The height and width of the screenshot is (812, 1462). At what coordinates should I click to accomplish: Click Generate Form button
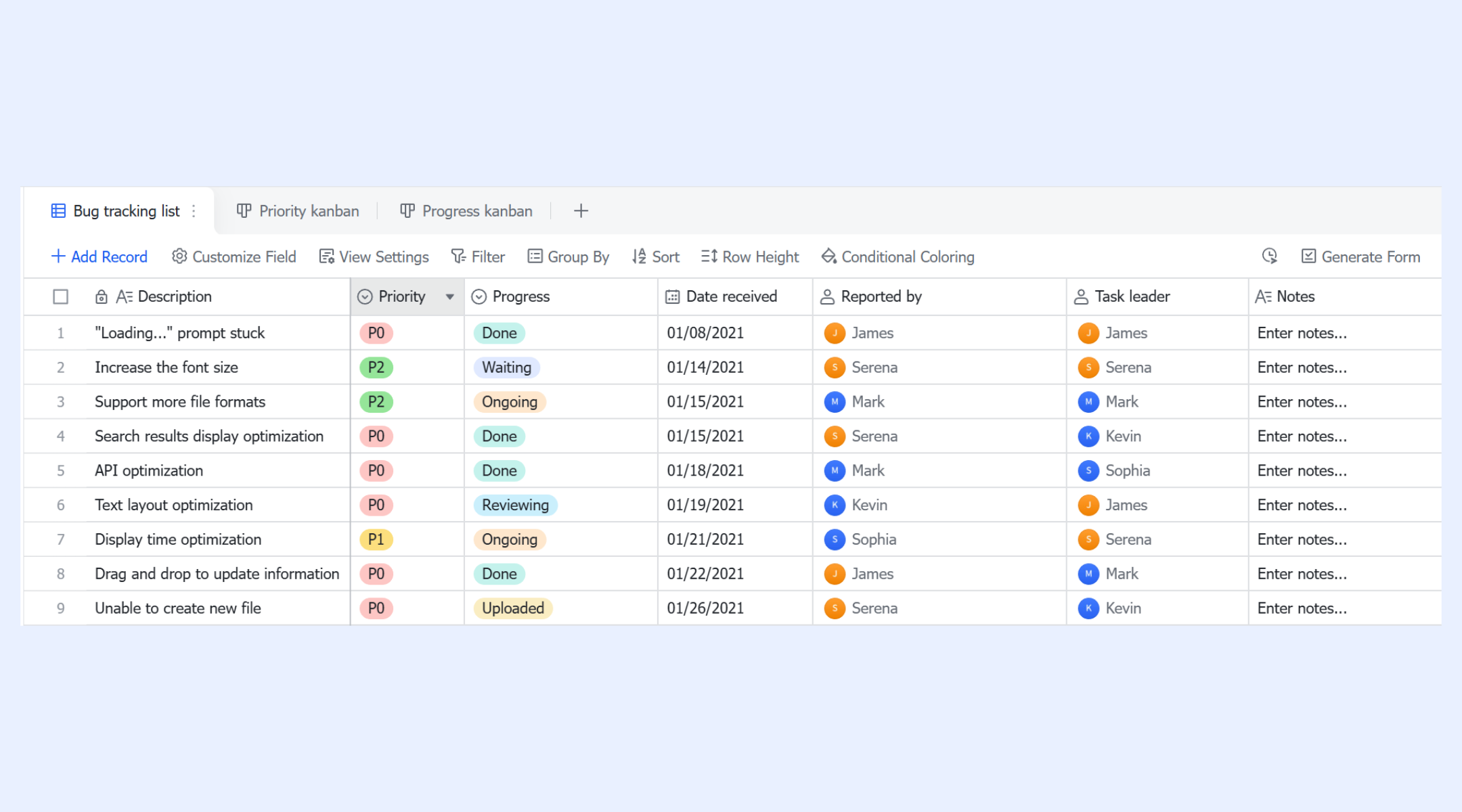(1360, 256)
